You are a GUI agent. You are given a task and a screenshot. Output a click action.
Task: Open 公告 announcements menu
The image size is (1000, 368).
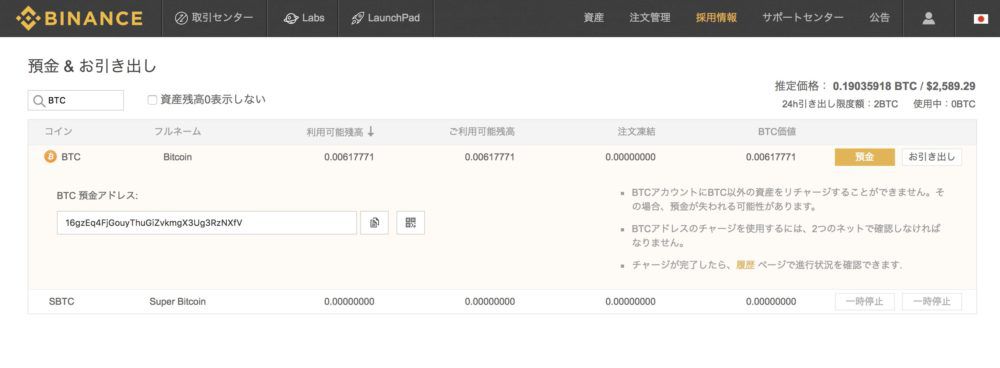[879, 18]
